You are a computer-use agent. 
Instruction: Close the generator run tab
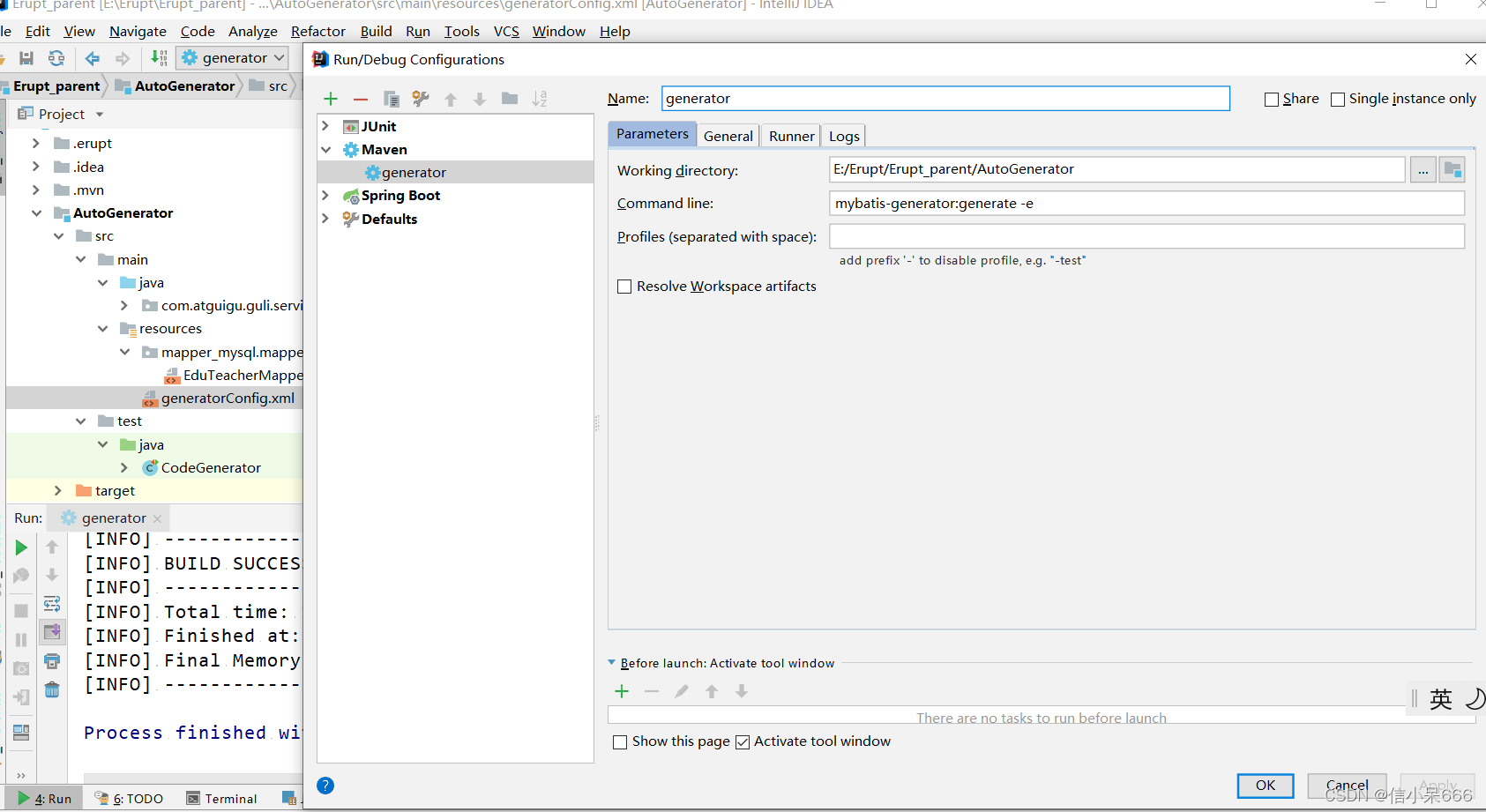[158, 518]
